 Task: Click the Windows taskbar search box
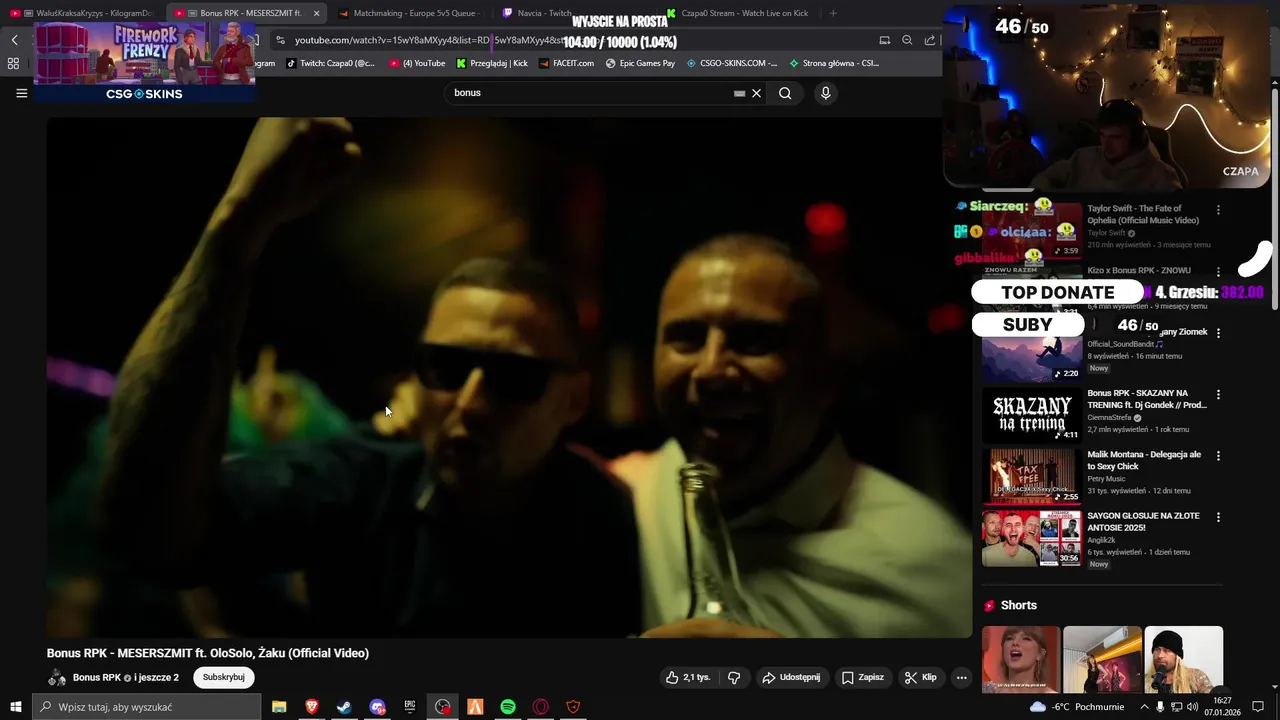147,707
